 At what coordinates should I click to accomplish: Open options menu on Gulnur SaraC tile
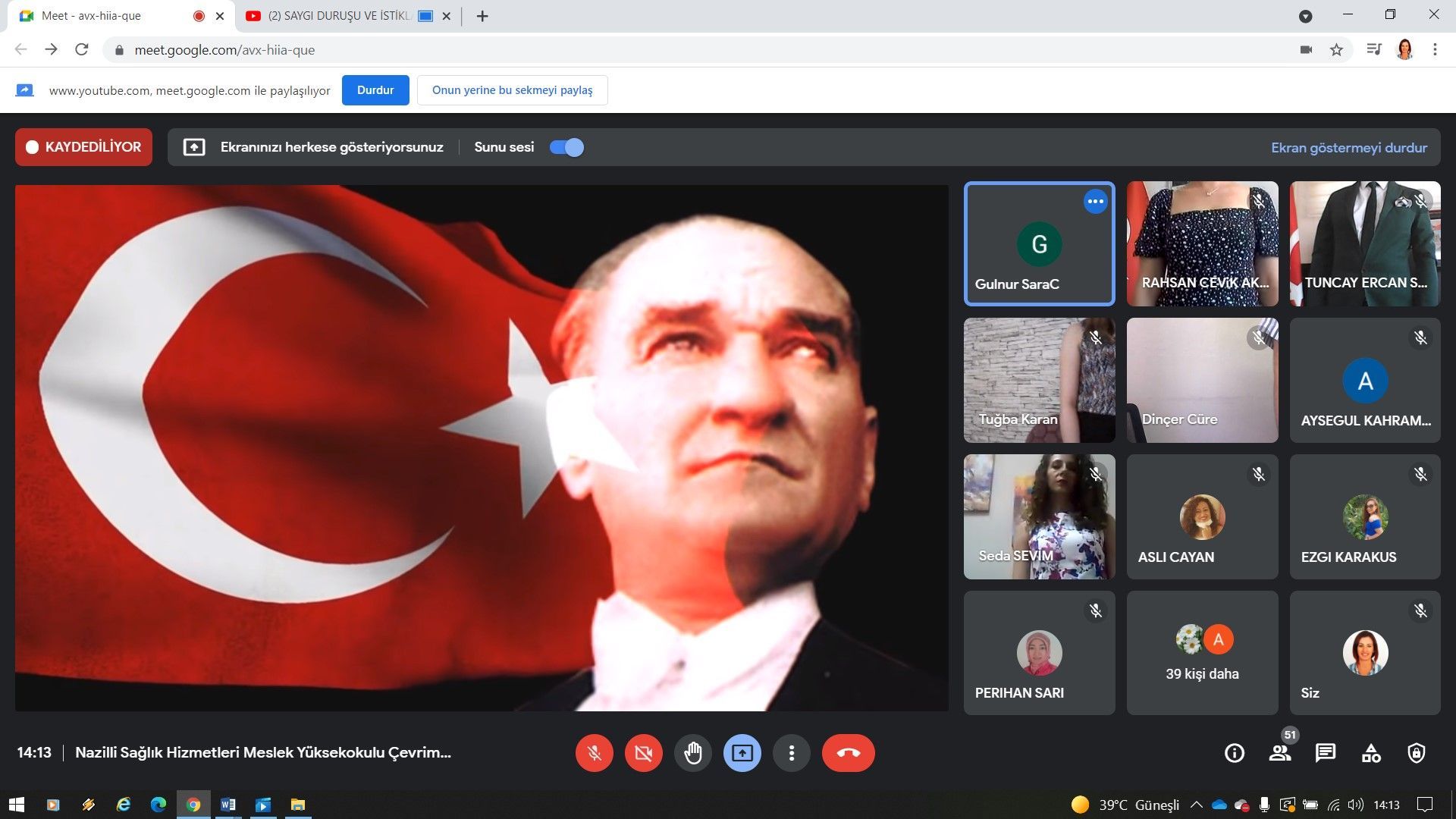tap(1095, 202)
